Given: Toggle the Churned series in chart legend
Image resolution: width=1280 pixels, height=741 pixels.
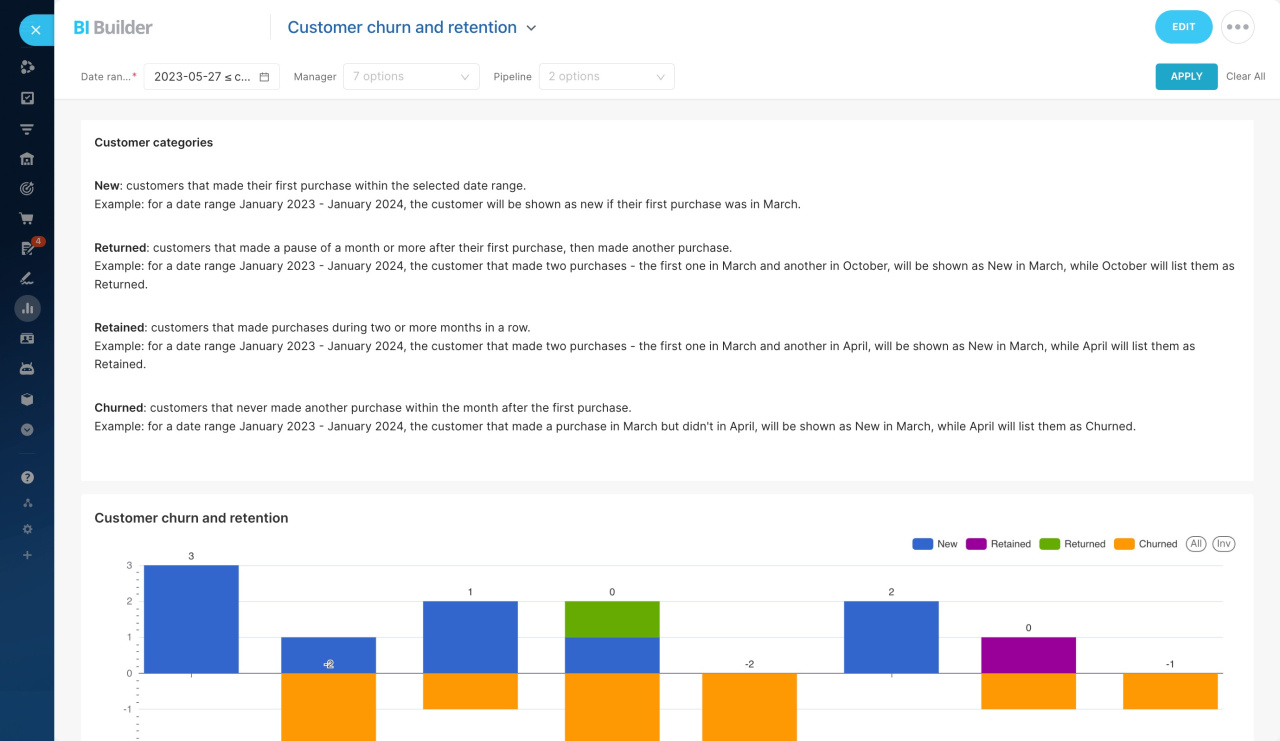Looking at the screenshot, I should (x=1146, y=544).
